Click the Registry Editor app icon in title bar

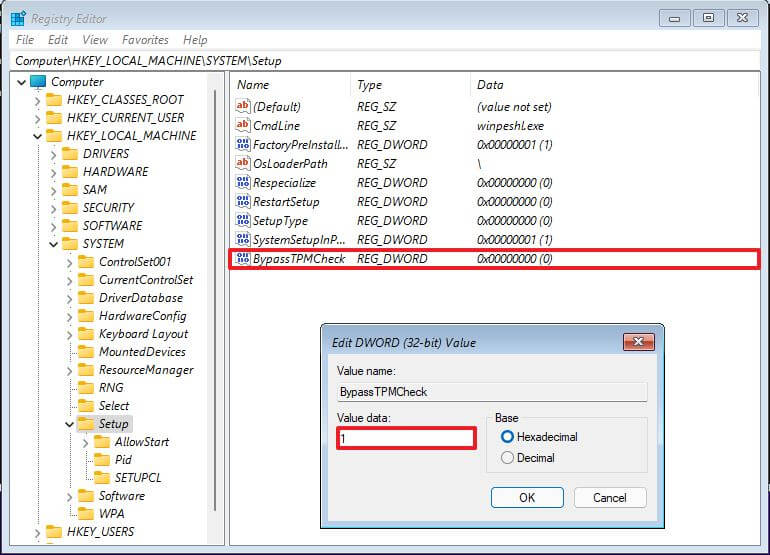coord(18,19)
